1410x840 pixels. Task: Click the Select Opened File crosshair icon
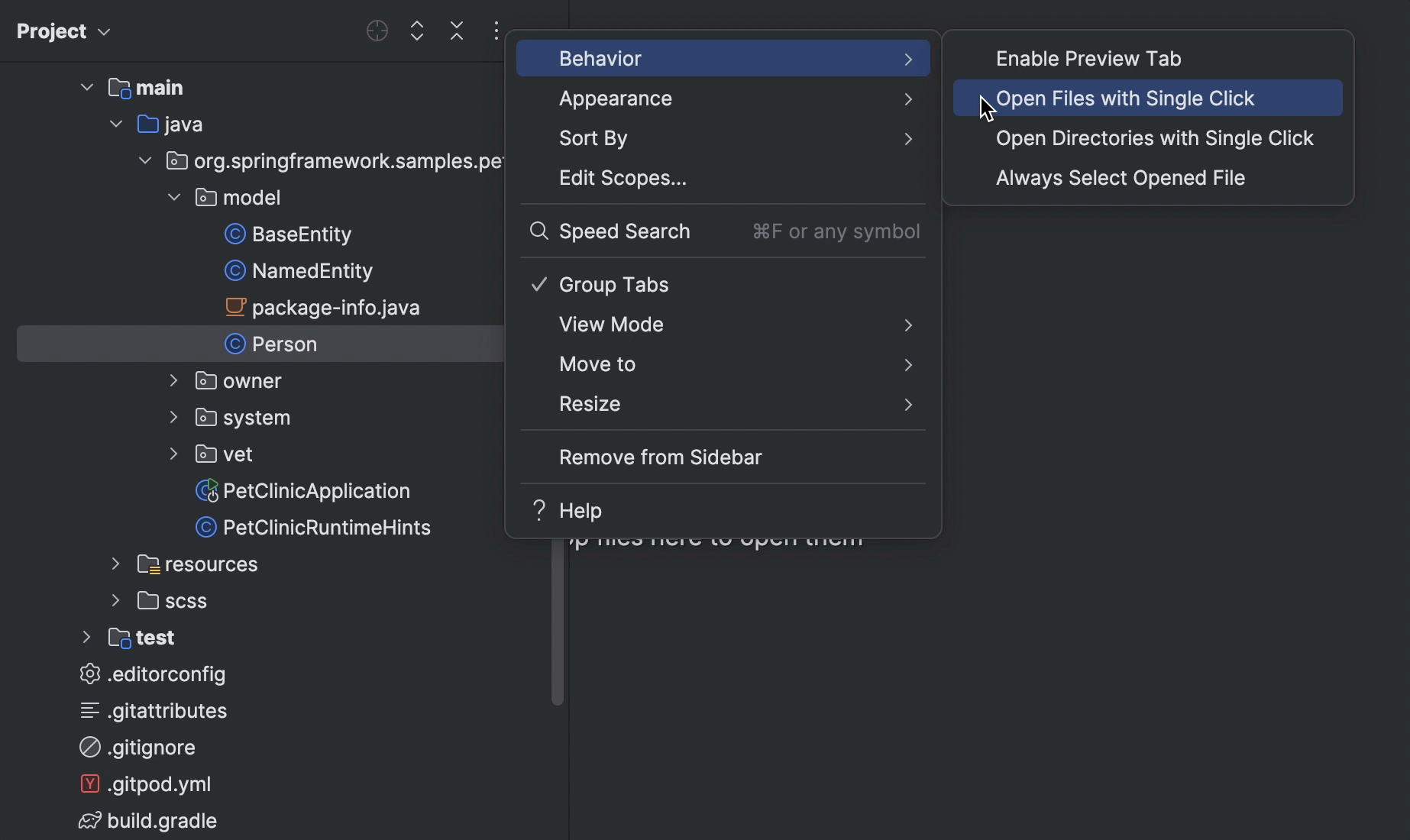point(376,31)
